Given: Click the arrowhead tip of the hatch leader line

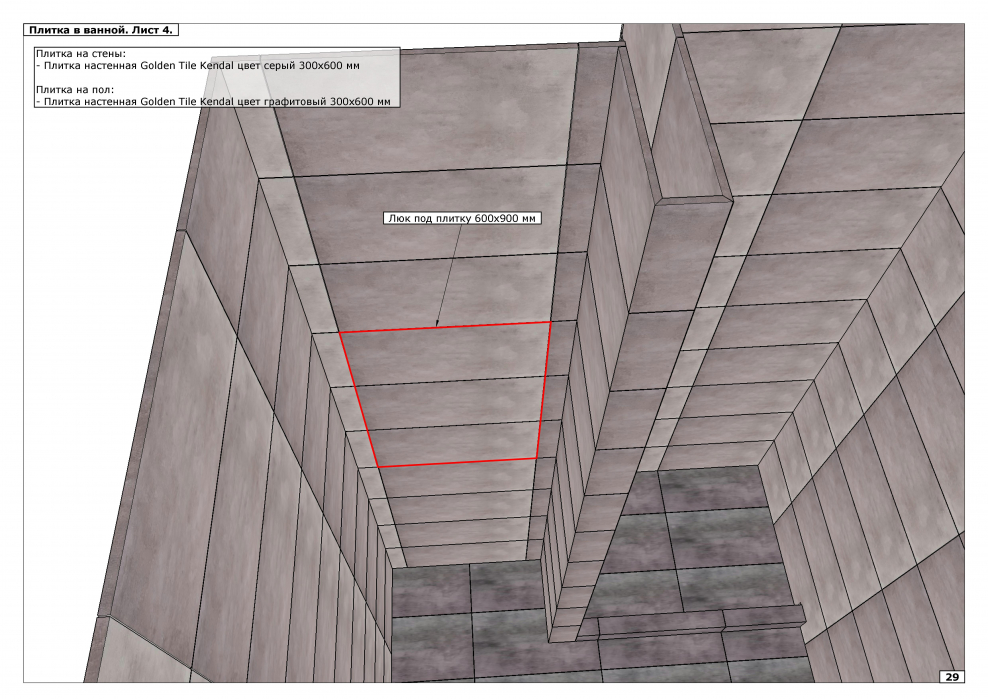Looking at the screenshot, I should click(x=437, y=325).
